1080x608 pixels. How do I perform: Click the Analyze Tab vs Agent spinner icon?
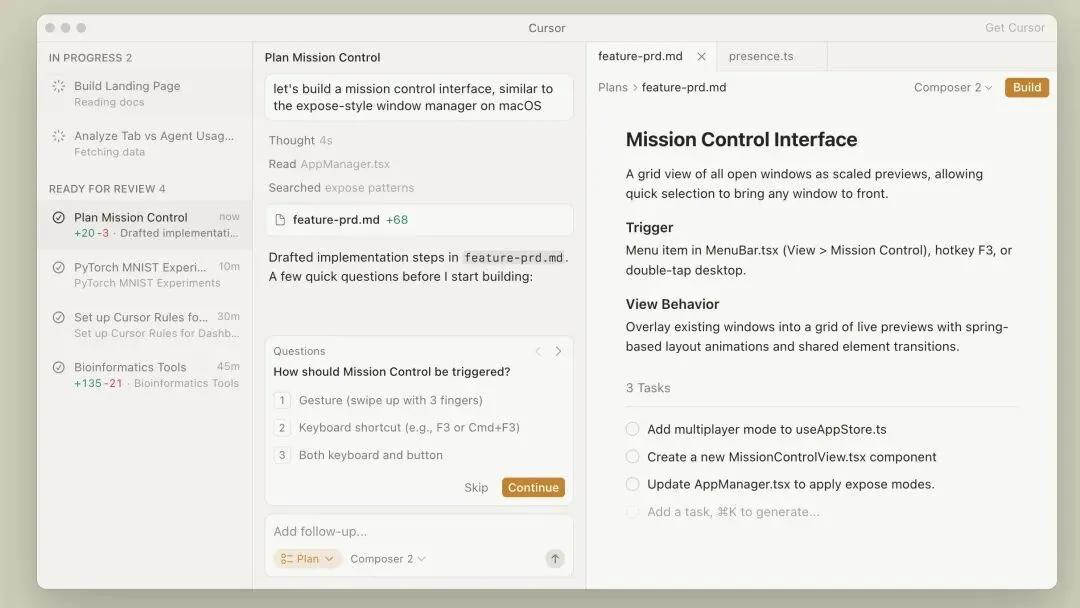tap(59, 136)
